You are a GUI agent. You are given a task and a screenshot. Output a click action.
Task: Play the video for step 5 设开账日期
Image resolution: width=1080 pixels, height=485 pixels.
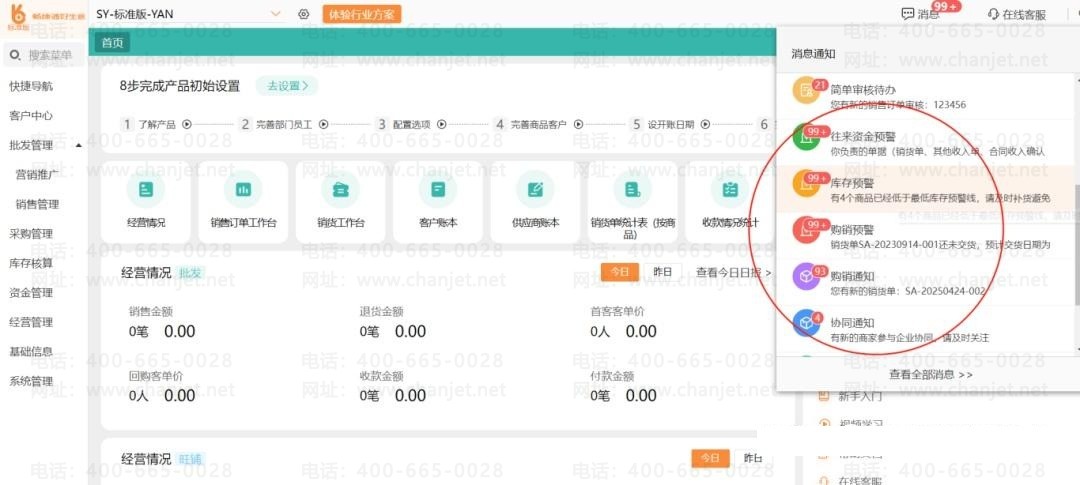[706, 125]
